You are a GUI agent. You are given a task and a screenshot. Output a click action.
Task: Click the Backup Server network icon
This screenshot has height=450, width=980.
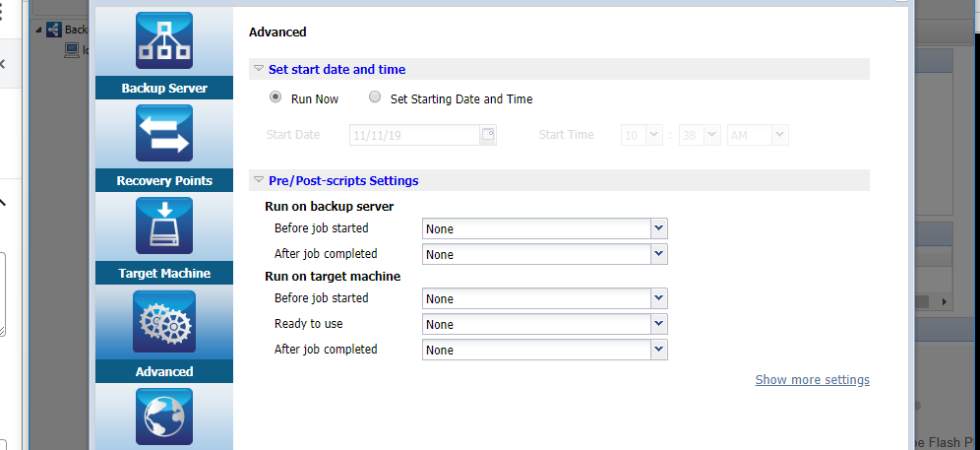pos(164,40)
